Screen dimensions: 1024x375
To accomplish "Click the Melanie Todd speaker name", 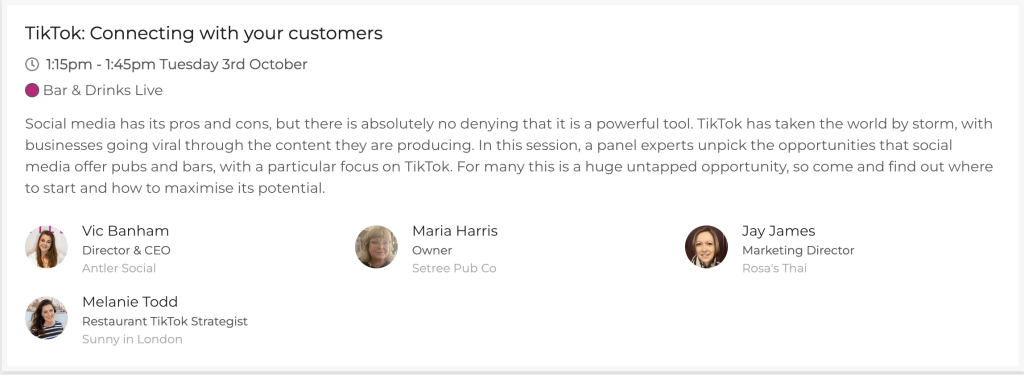I will point(130,302).
